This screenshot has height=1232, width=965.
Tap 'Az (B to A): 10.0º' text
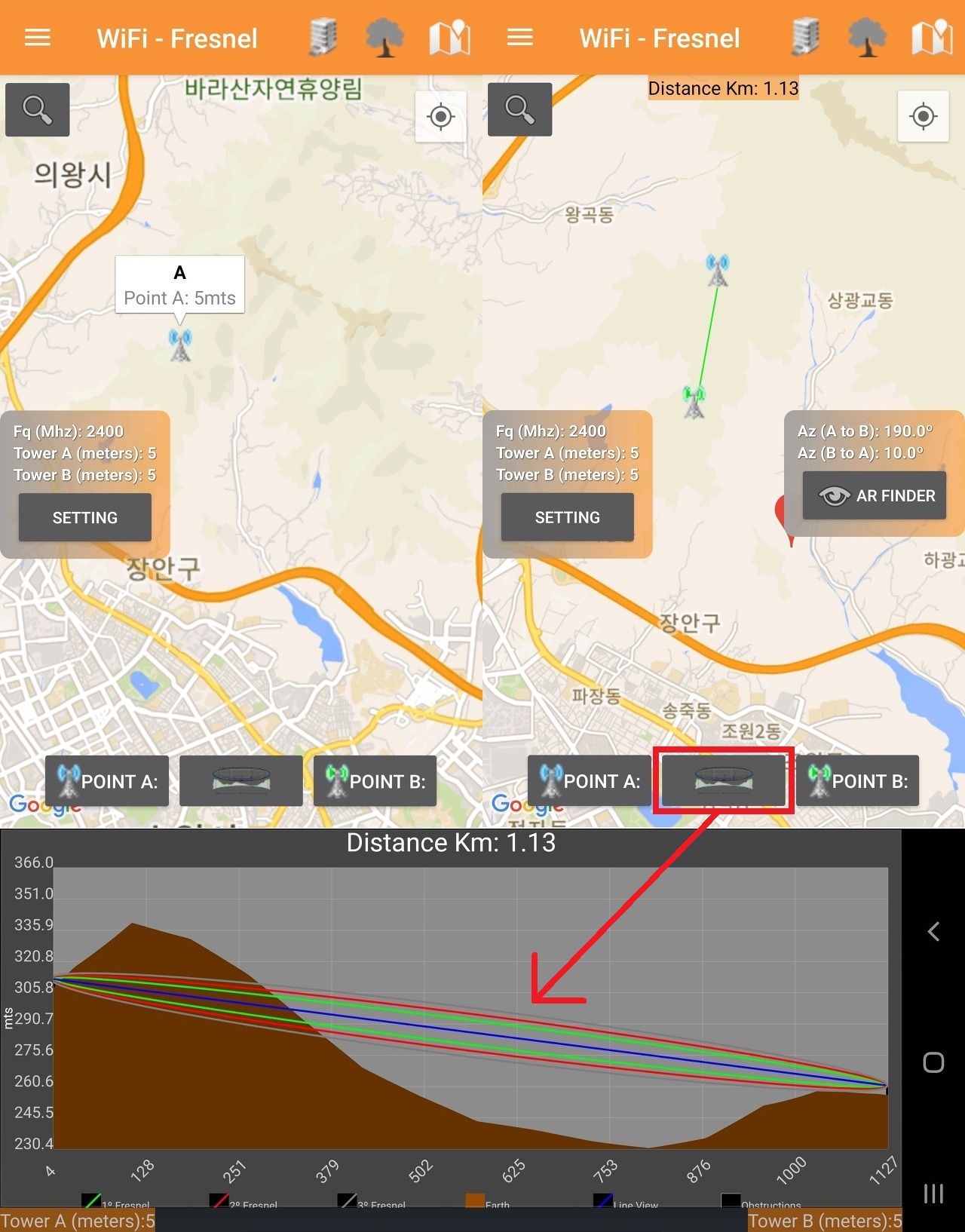[860, 453]
